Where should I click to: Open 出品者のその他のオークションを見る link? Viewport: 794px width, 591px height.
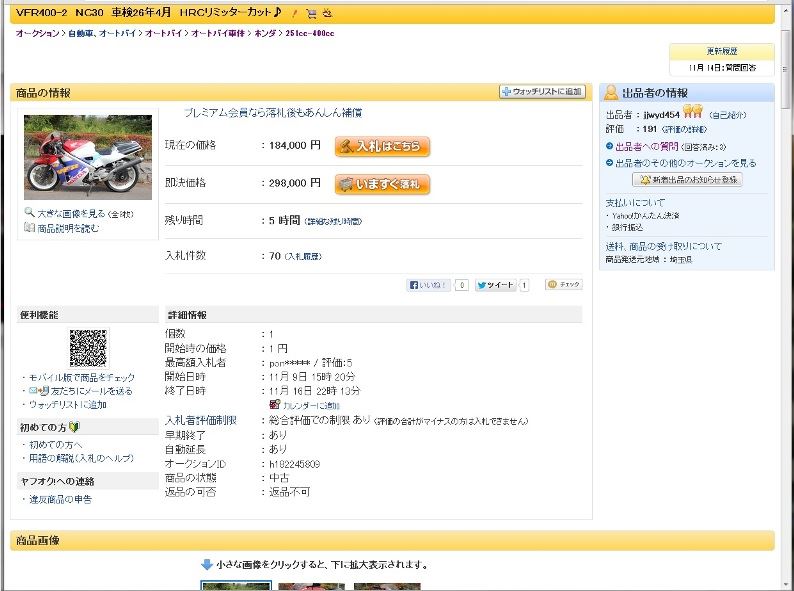pos(685,163)
